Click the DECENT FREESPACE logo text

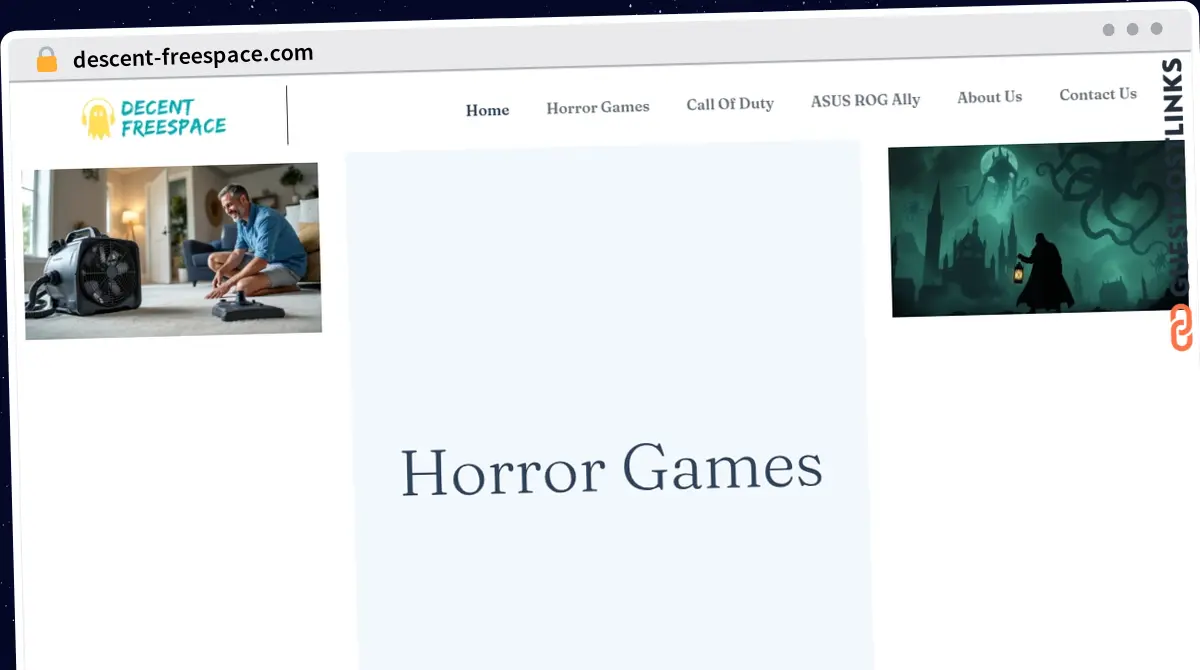click(x=173, y=118)
